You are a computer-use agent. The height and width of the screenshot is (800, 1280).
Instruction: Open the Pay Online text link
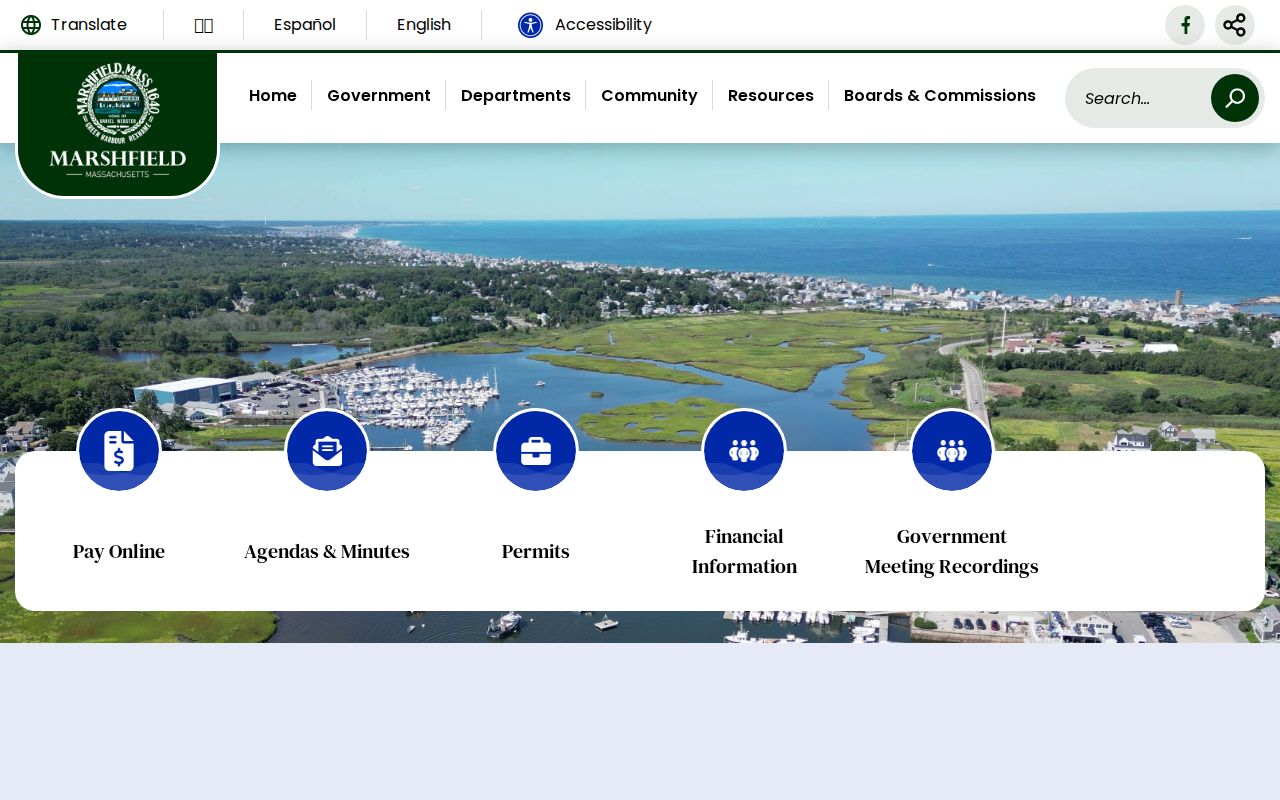[119, 551]
